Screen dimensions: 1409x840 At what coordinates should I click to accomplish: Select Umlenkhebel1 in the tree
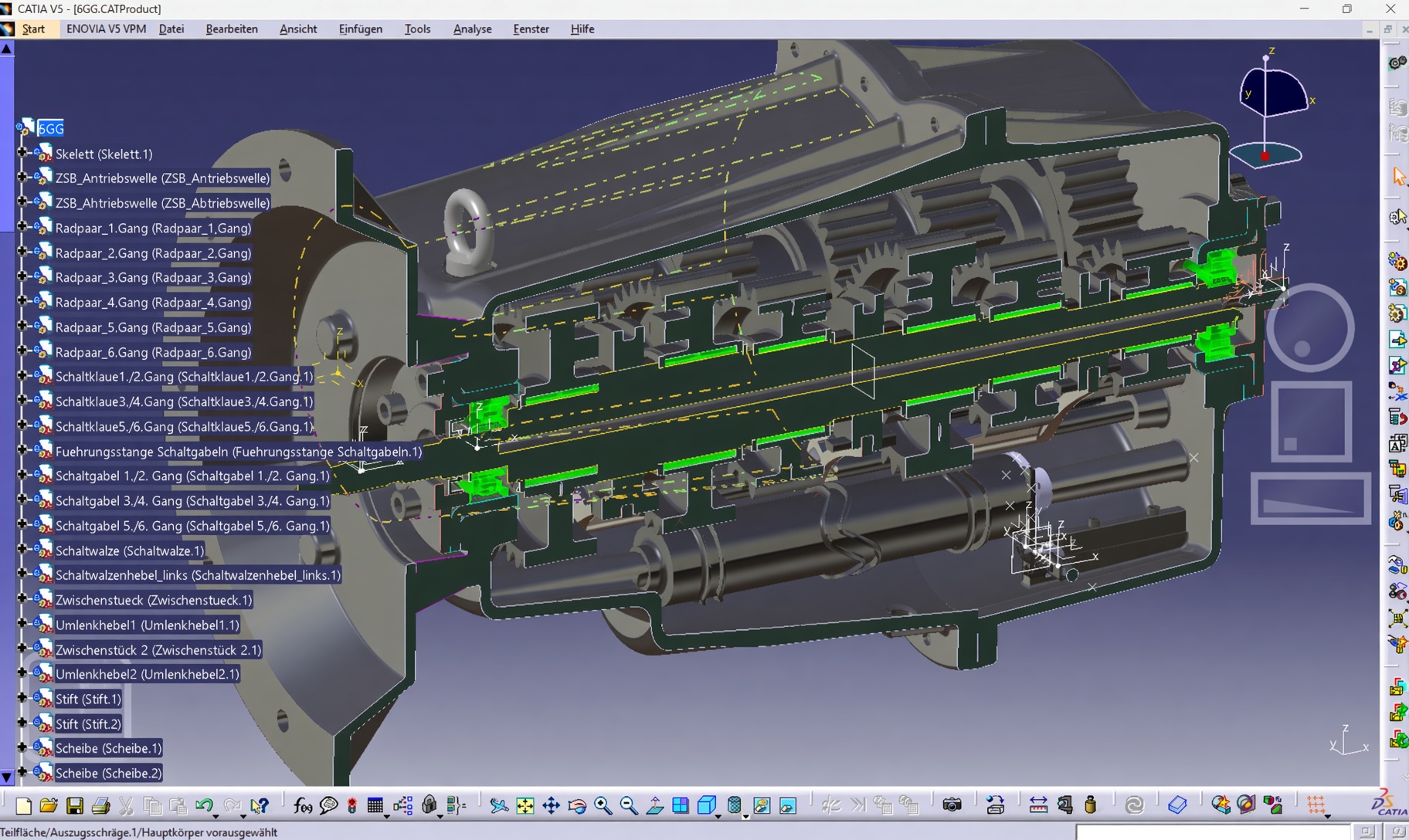(x=147, y=625)
